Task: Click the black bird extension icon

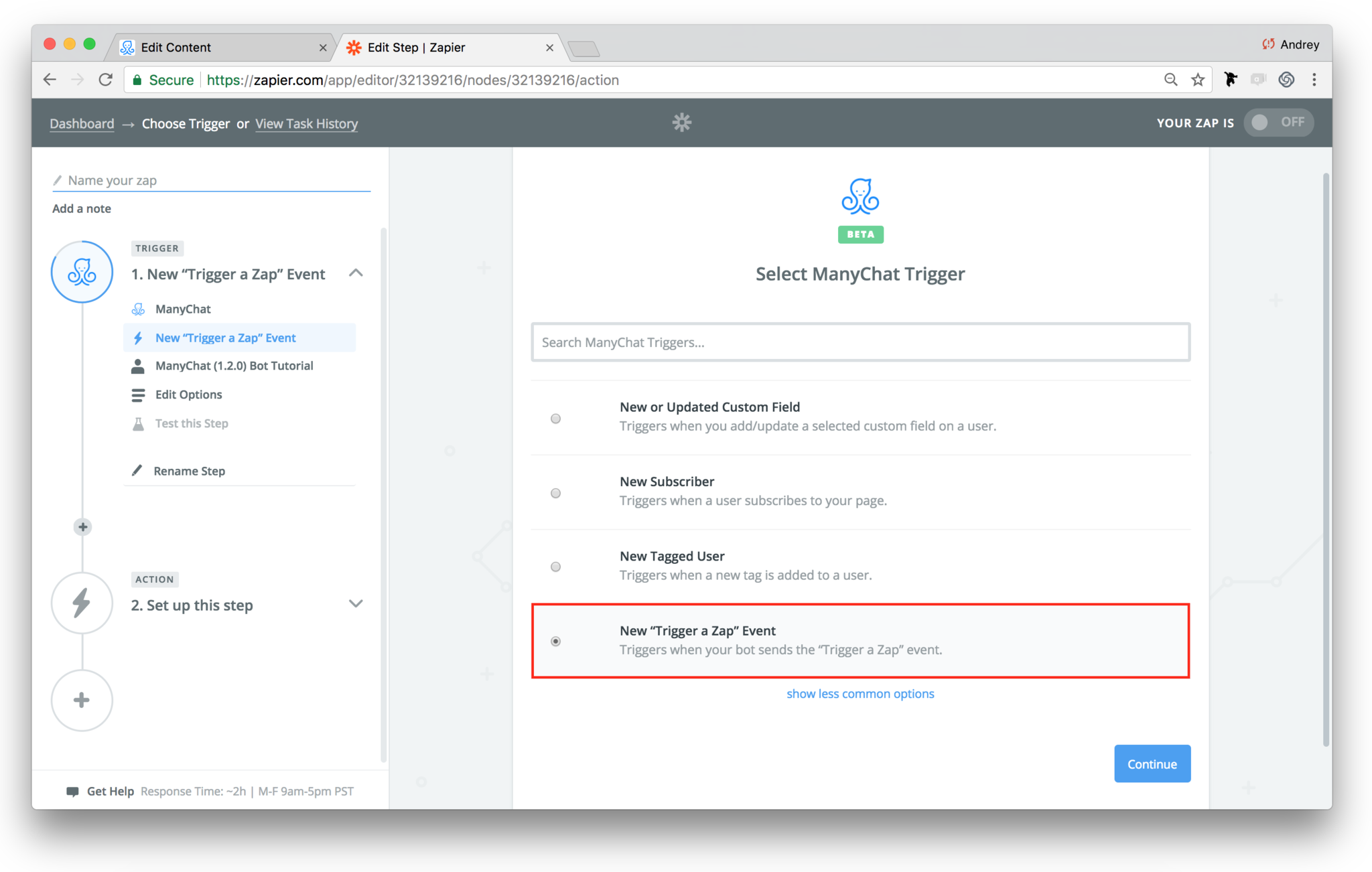Action: click(1231, 80)
